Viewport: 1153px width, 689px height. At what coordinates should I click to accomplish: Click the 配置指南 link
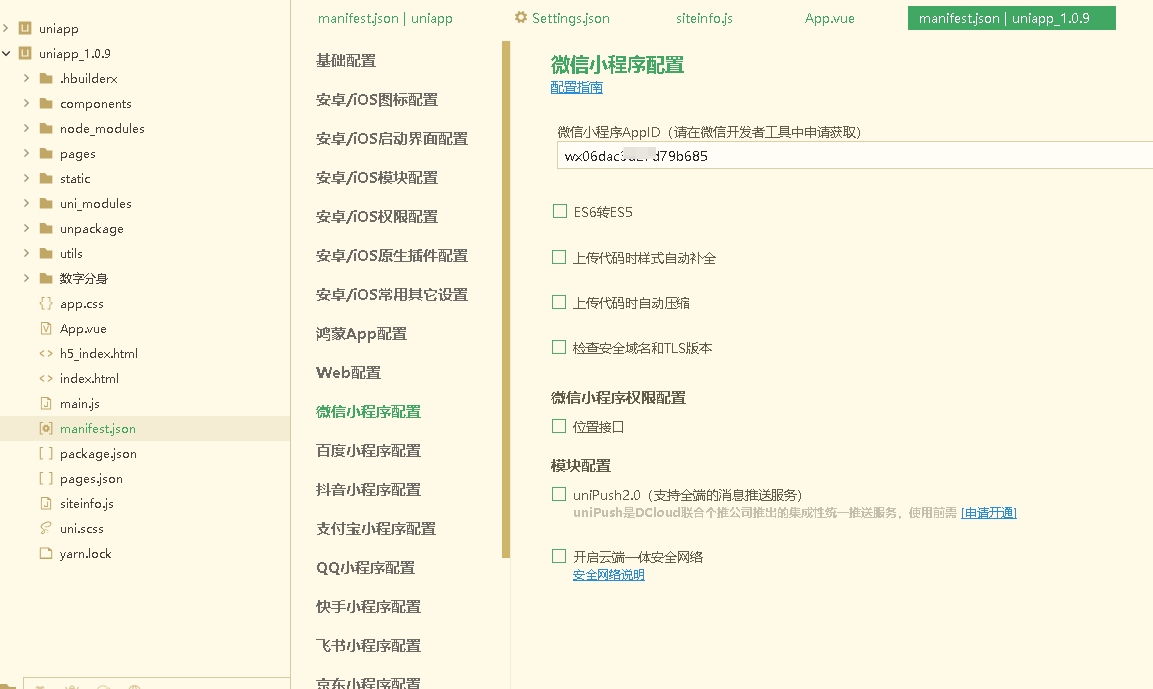click(x=576, y=87)
